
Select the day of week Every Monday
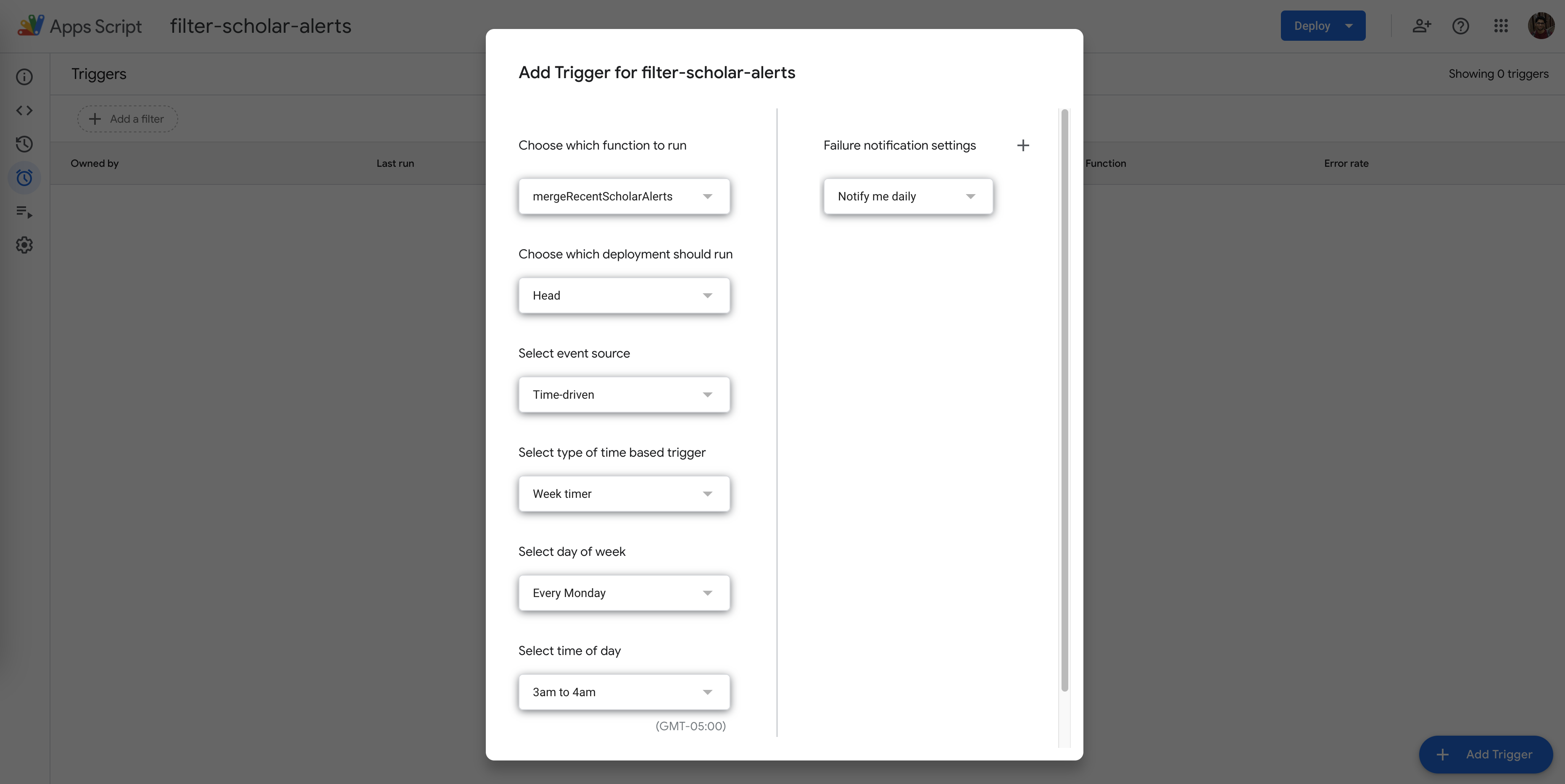[x=624, y=592]
